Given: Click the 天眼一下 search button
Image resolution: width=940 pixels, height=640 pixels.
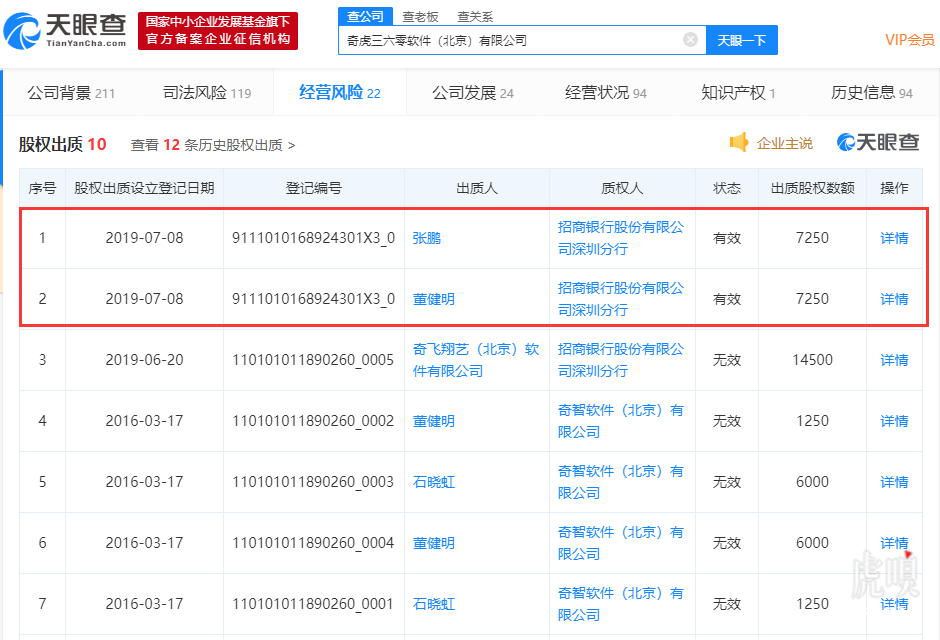Looking at the screenshot, I should tap(742, 40).
